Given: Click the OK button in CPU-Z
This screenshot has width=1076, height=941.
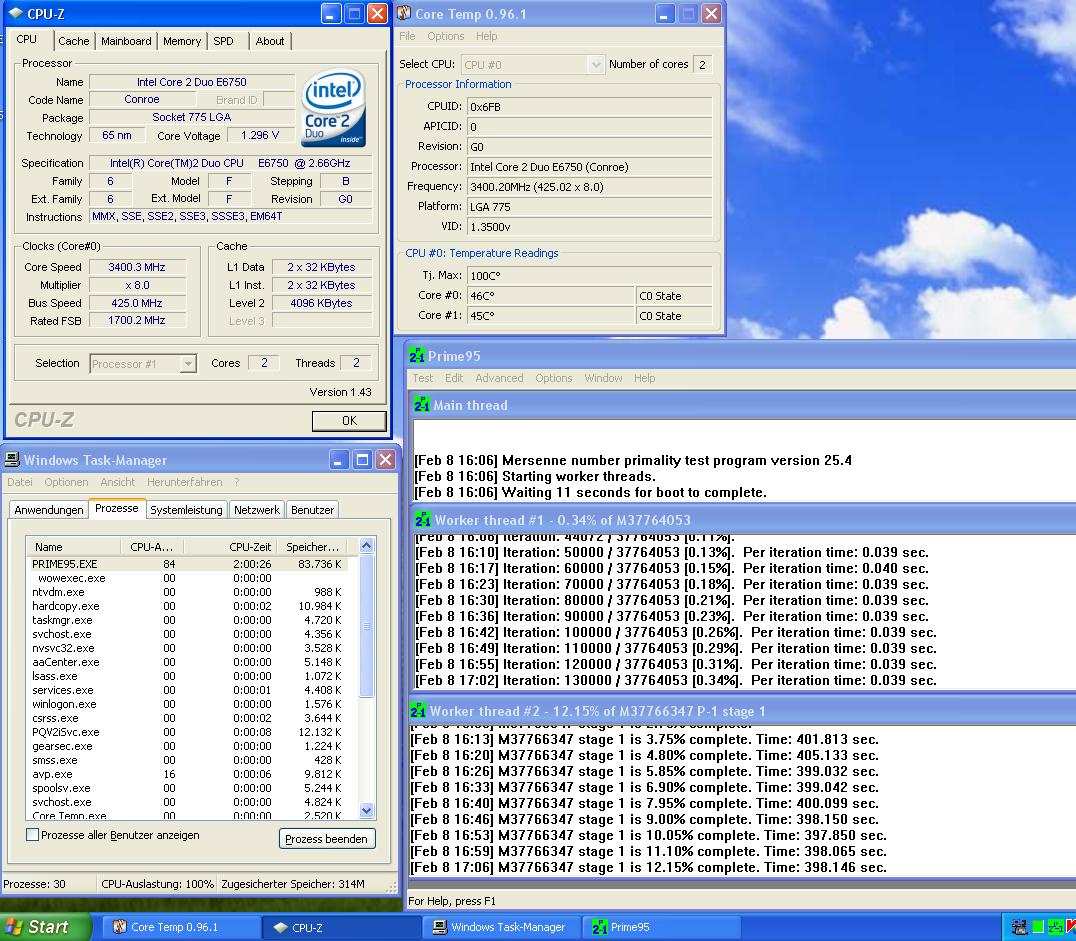Looking at the screenshot, I should 349,420.
